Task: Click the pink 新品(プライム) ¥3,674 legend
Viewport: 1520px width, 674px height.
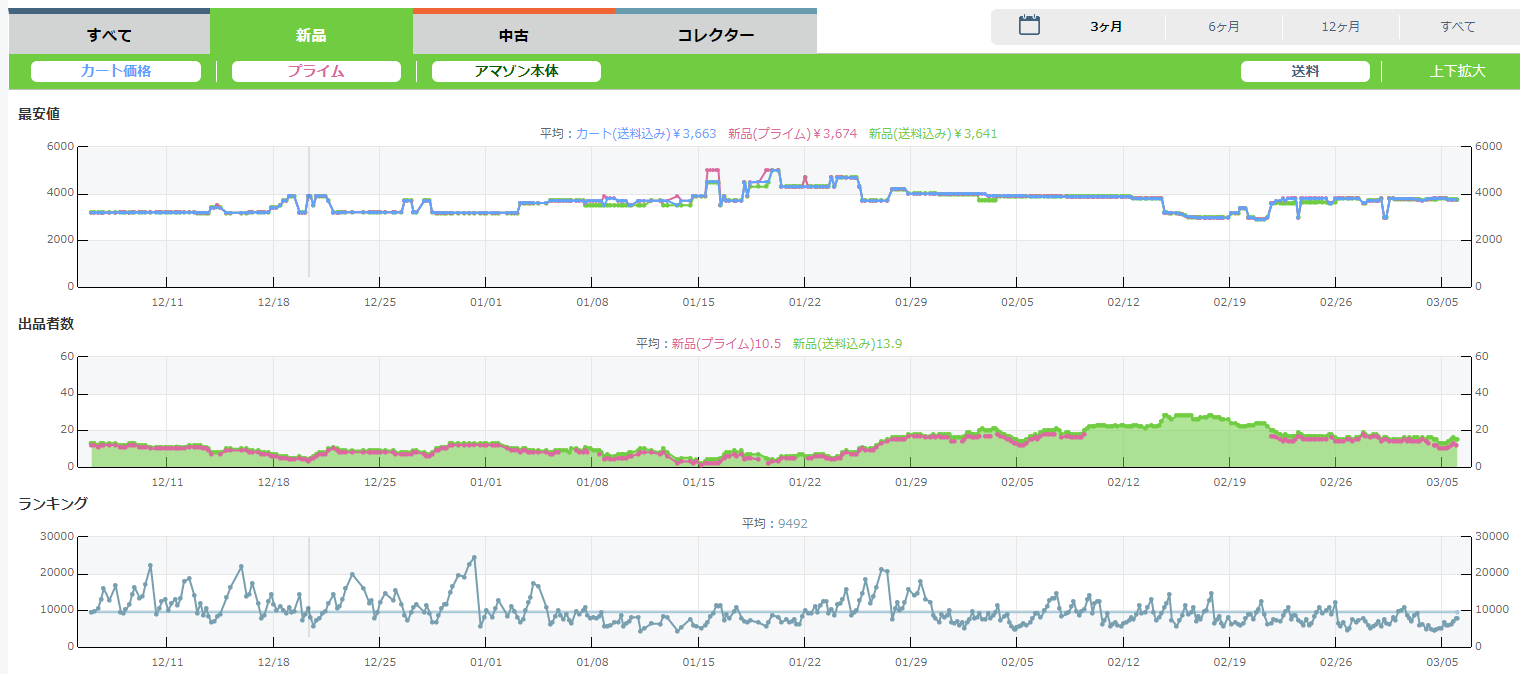Action: (x=792, y=134)
